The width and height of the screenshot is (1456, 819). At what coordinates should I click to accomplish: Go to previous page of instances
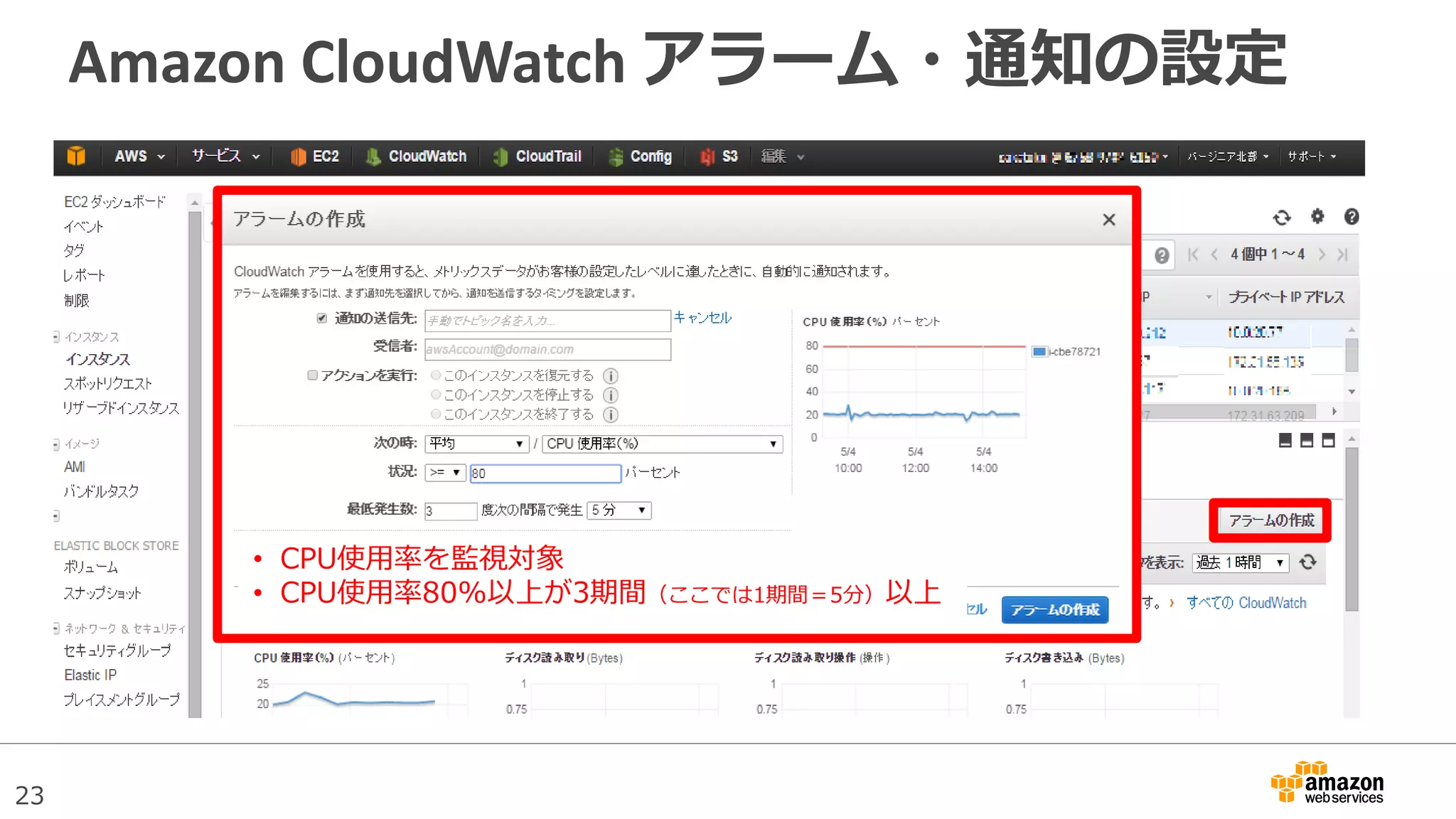1214,255
